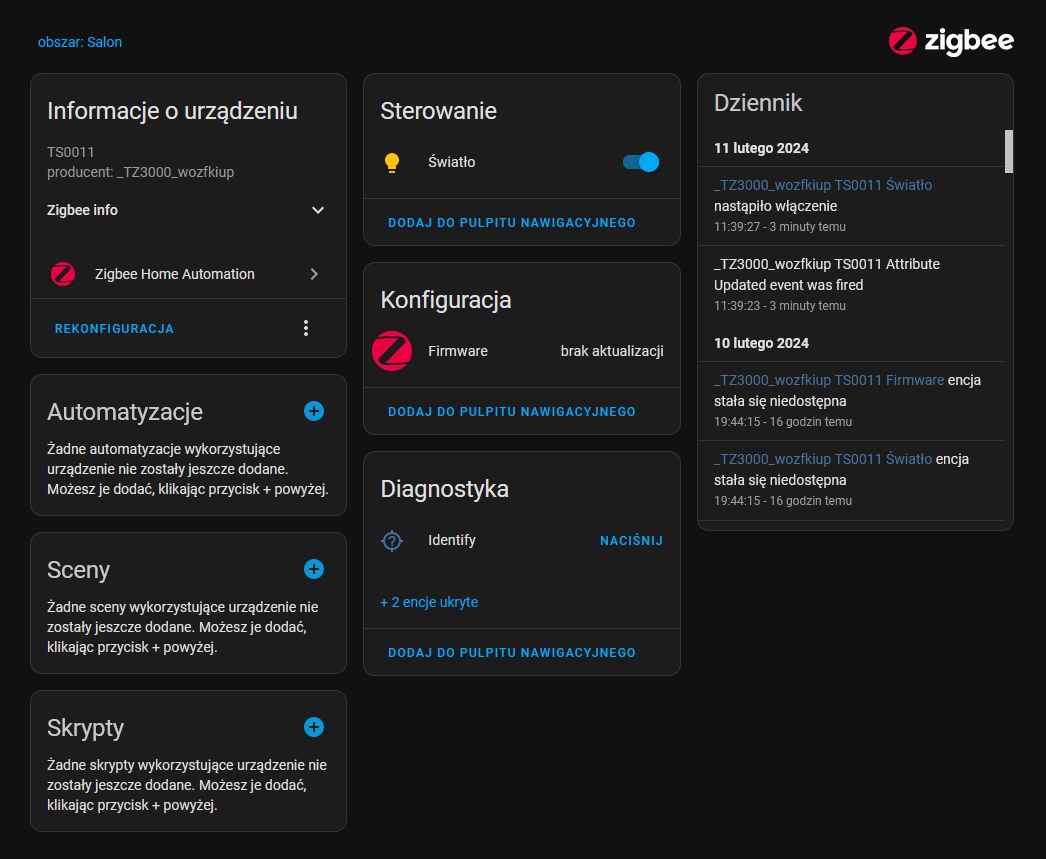Click the plus icon in Skrypty card
This screenshot has height=859, width=1046.
tap(314, 727)
